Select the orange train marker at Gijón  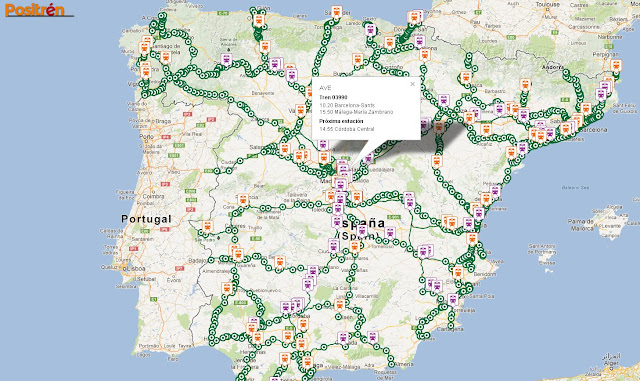click(258, 20)
